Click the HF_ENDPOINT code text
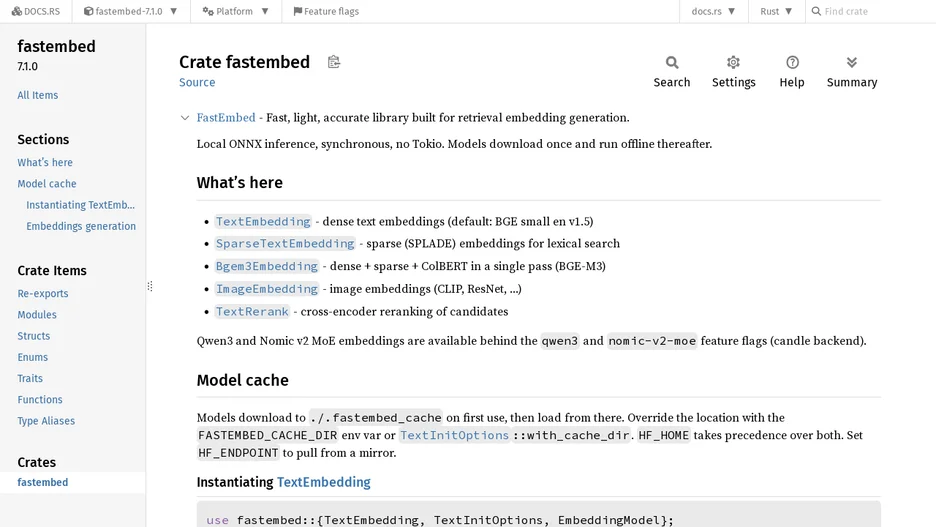 pos(238,453)
